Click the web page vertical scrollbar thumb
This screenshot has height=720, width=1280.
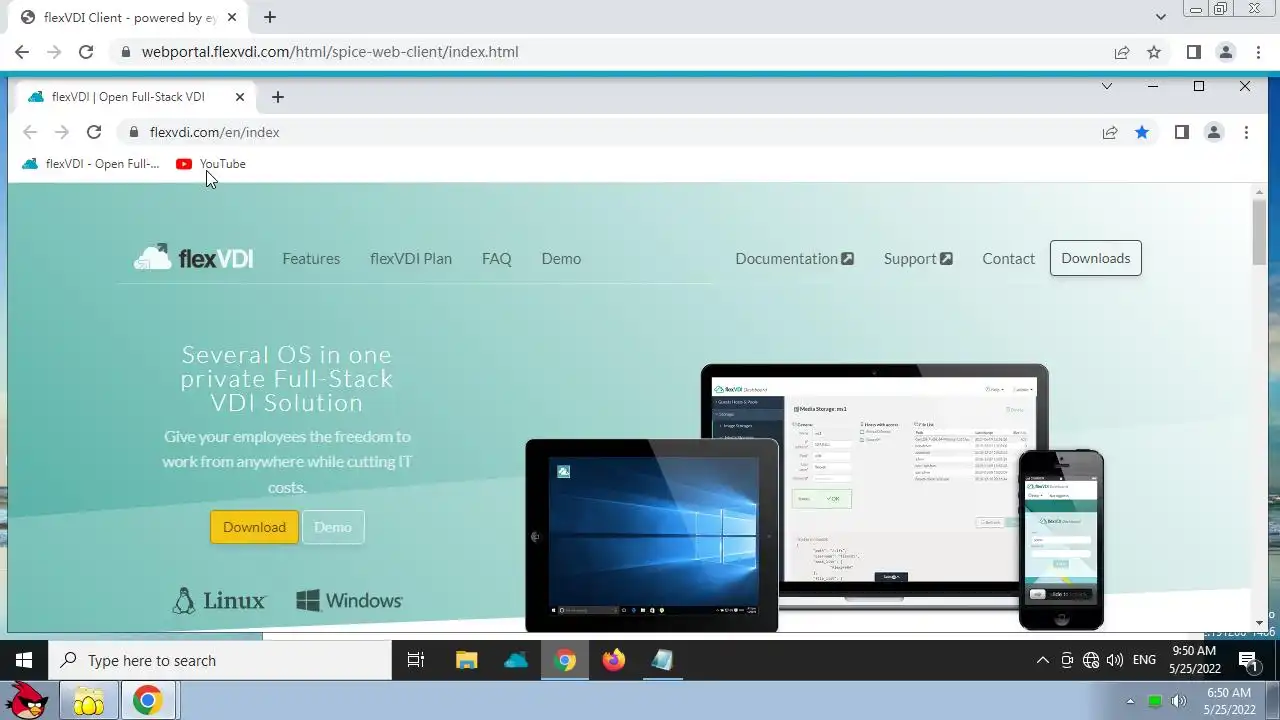(1260, 232)
